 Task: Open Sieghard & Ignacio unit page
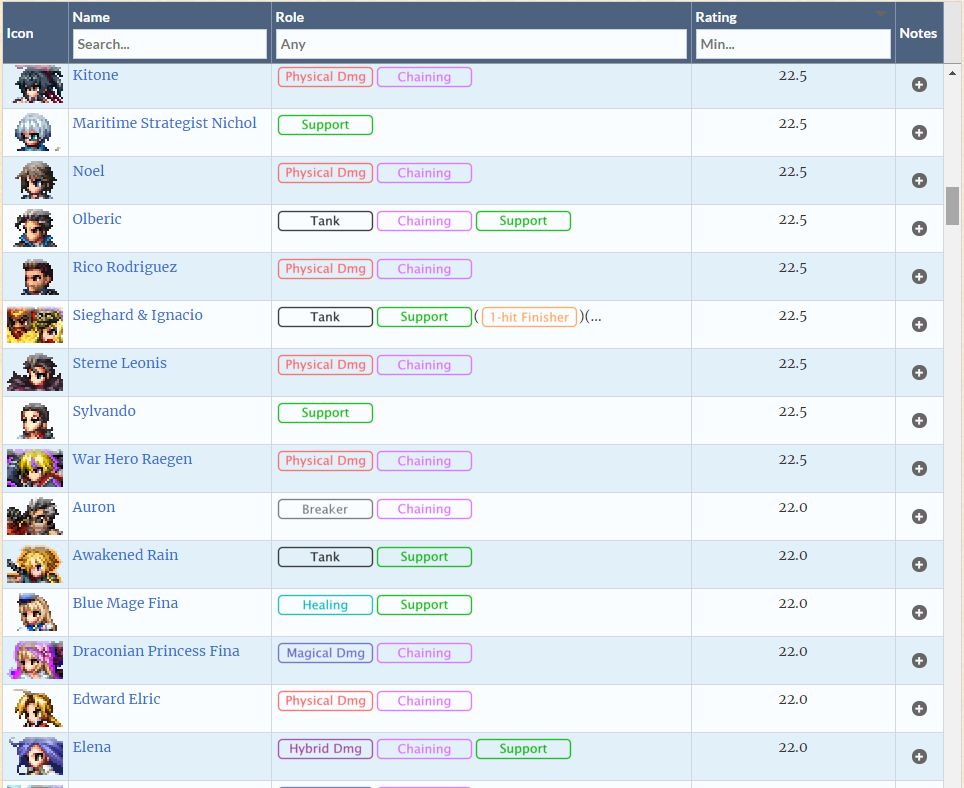click(138, 315)
